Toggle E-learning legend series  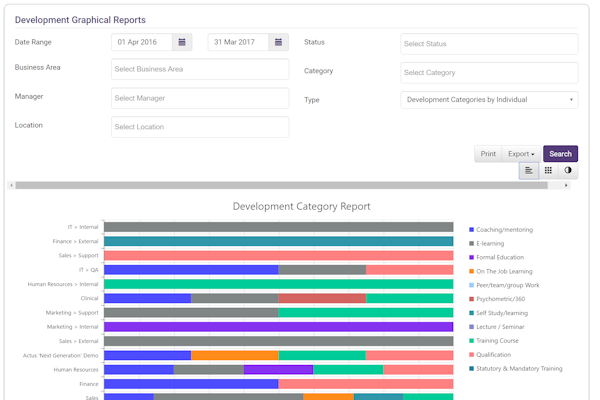click(x=491, y=243)
